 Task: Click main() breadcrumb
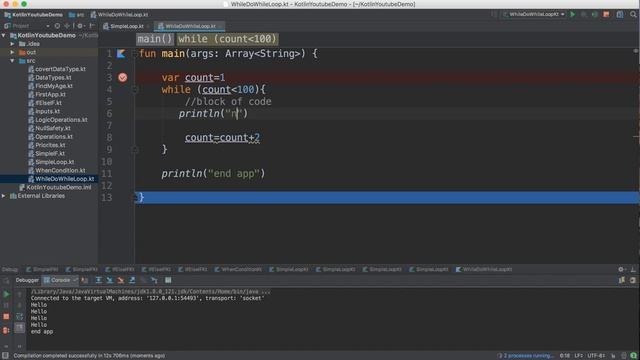pyautogui.click(x=155, y=39)
